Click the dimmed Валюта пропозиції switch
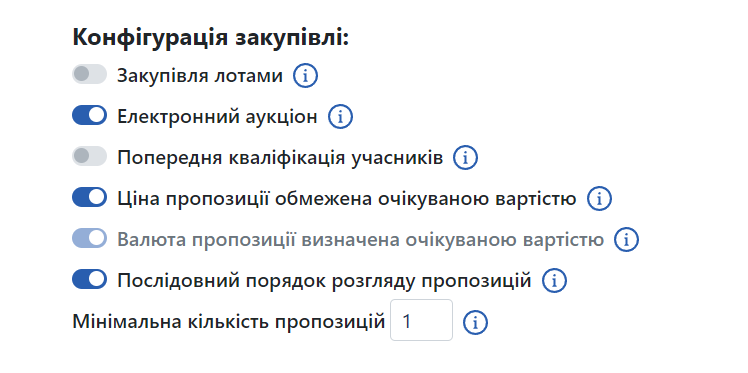This screenshot has width=748, height=373. (89, 238)
